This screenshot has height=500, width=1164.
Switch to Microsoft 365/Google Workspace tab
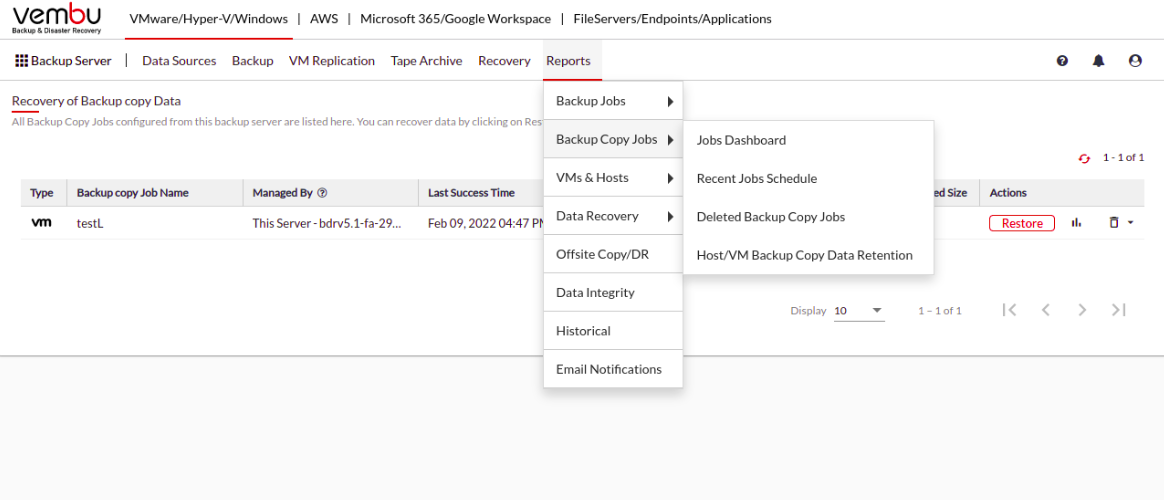click(x=456, y=19)
